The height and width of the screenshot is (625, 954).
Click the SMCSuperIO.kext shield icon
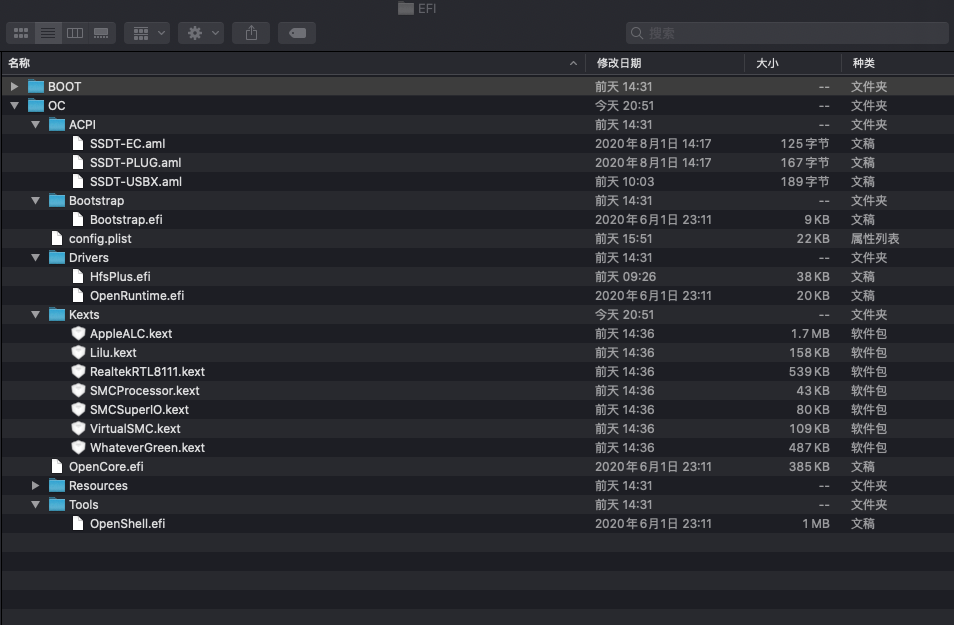pyautogui.click(x=78, y=410)
